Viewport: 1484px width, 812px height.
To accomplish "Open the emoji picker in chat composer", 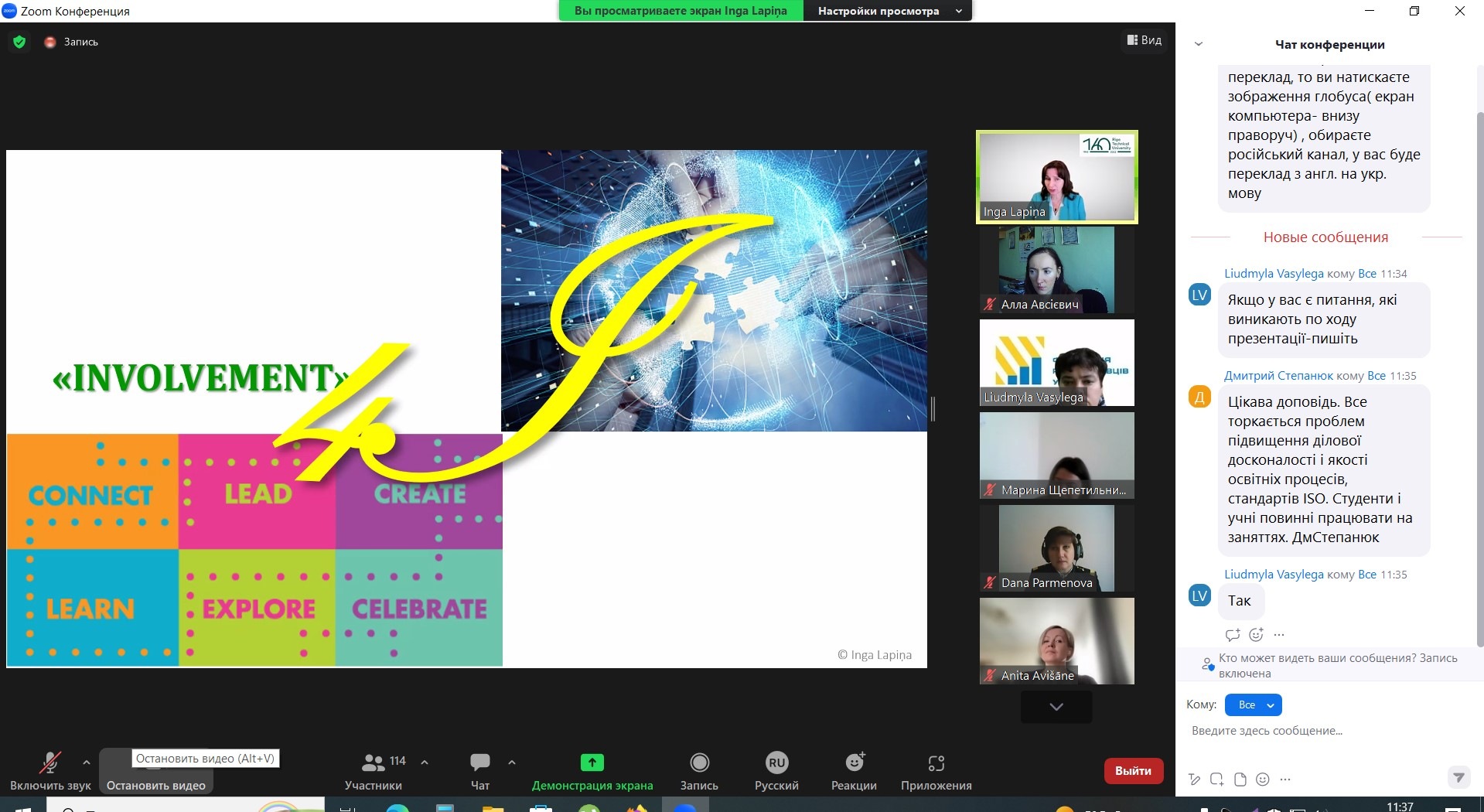I will (1263, 780).
